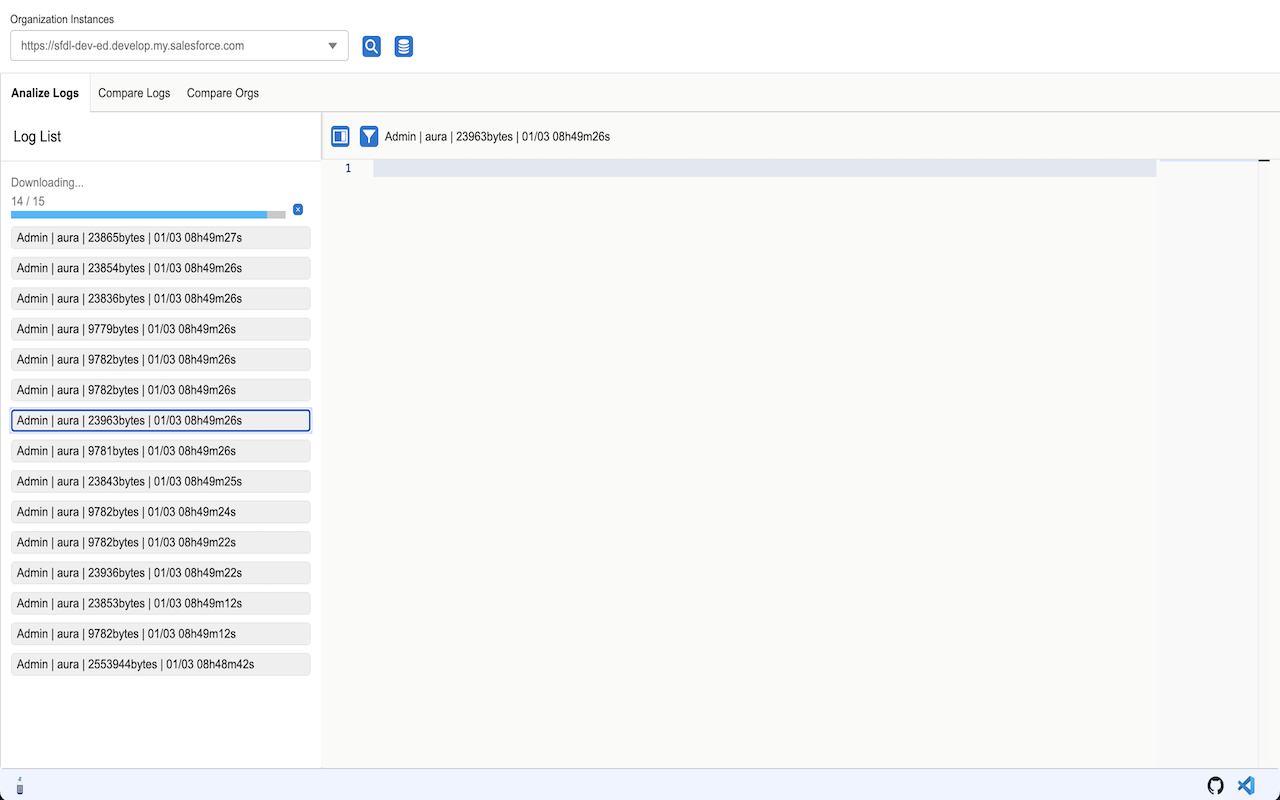This screenshot has width=1280, height=800.
Task: Click line number 1 in the editor gutter
Action: 348,168
